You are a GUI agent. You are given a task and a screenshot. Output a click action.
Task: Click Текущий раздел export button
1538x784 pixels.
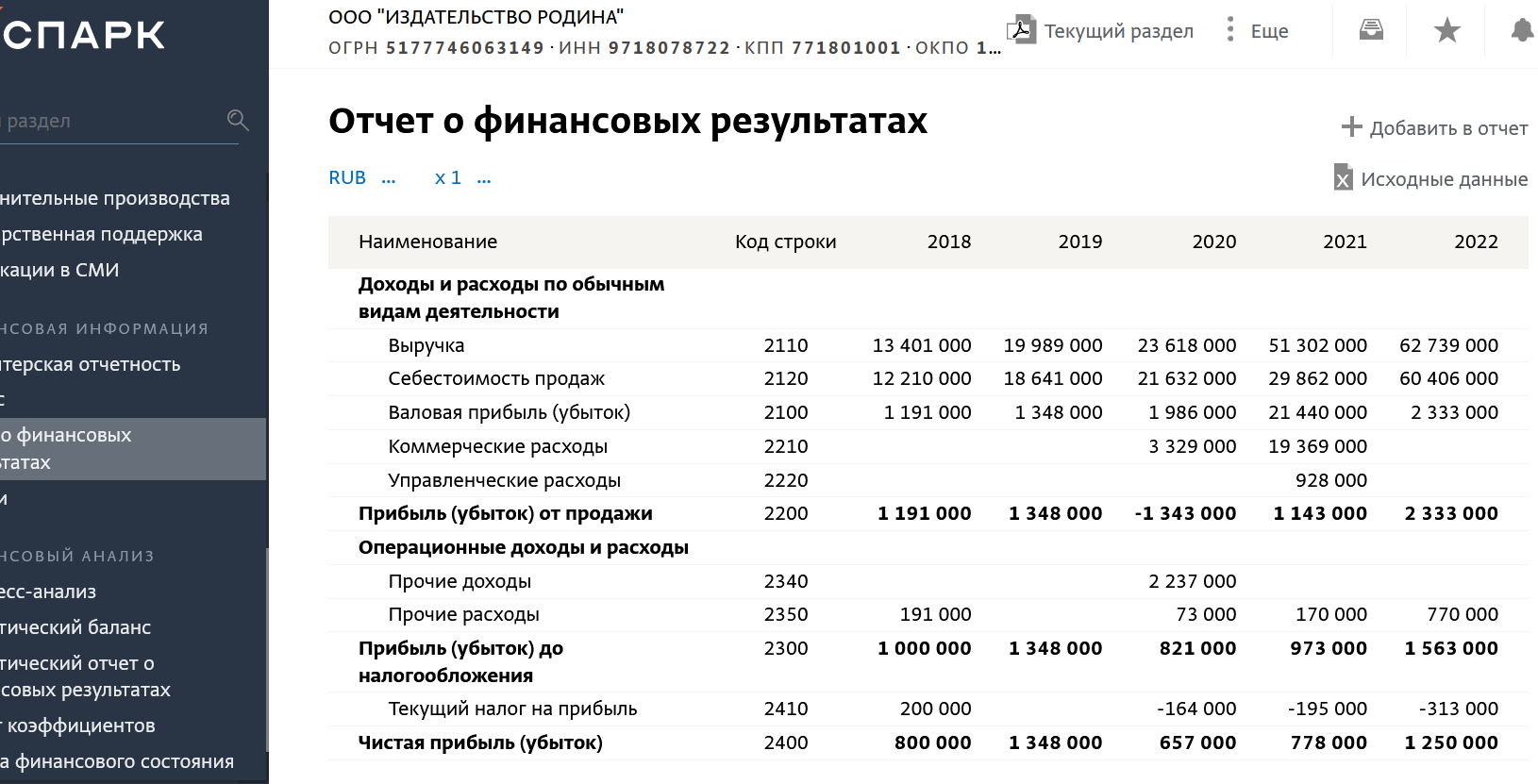click(x=1100, y=30)
